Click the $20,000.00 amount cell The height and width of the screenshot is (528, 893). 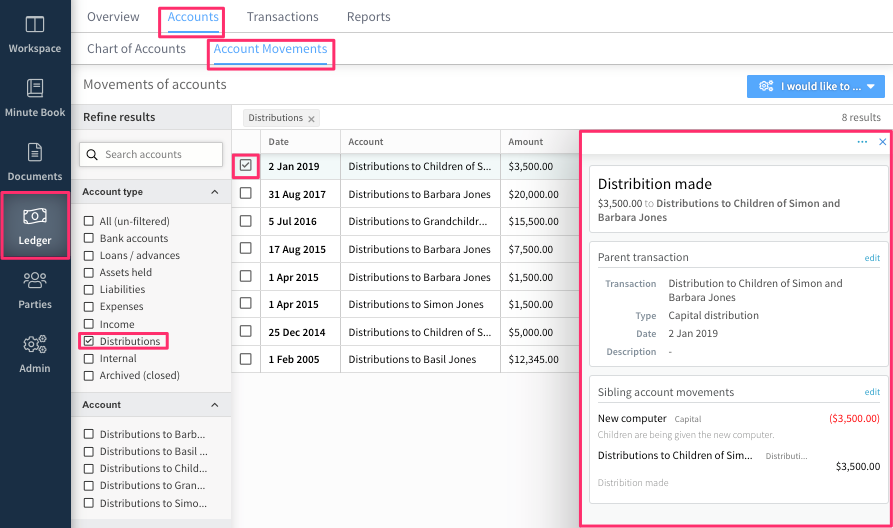534,194
